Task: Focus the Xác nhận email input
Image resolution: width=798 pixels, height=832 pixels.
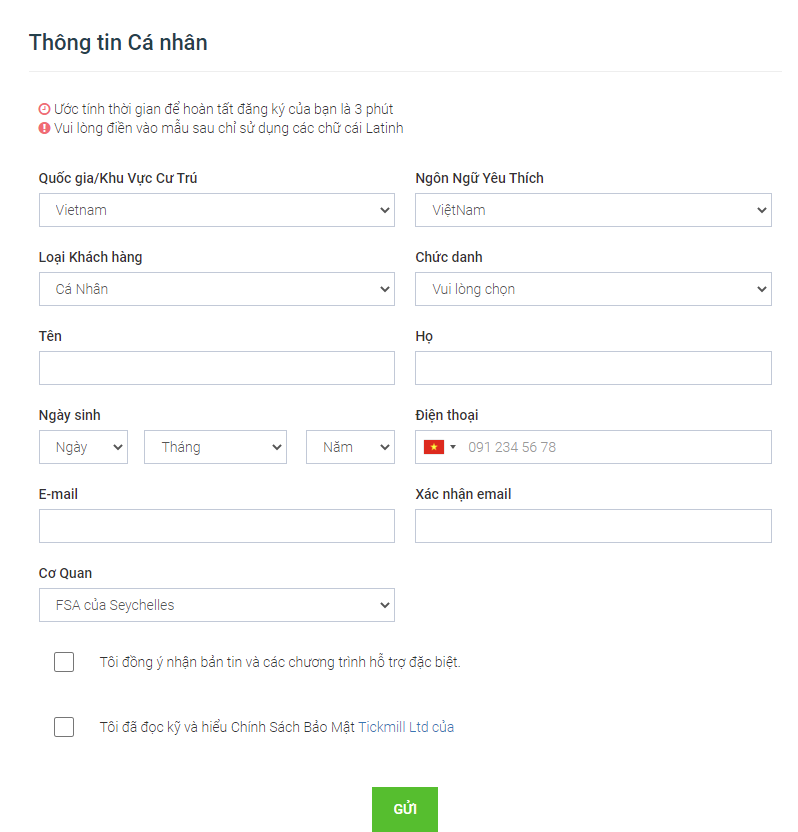Action: coord(593,526)
